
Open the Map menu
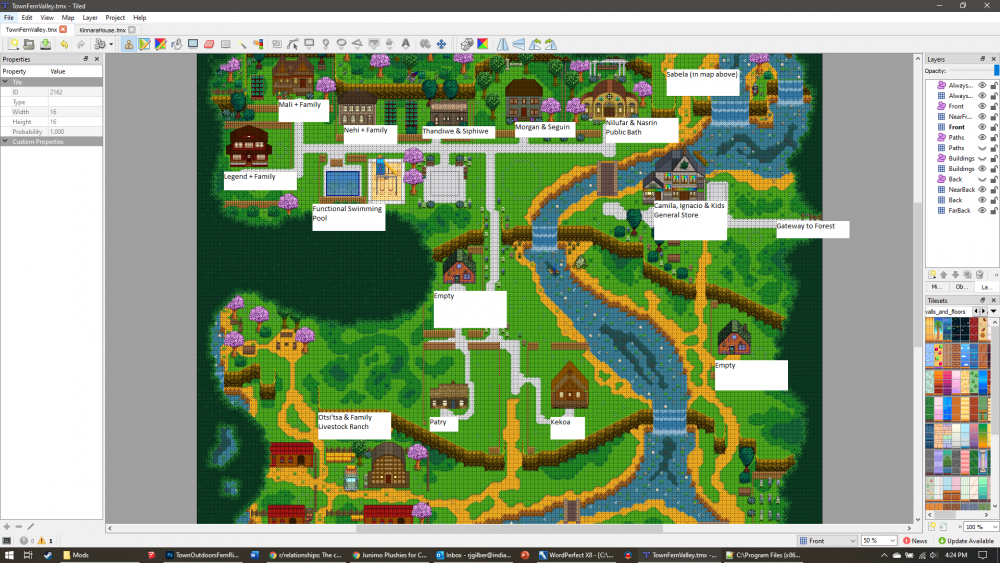(68, 18)
